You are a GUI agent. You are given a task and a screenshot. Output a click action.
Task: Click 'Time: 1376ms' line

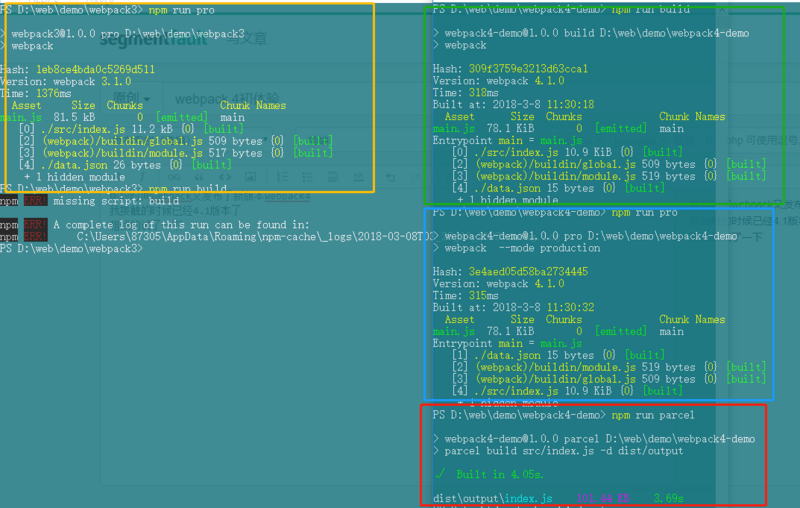[x=36, y=93]
